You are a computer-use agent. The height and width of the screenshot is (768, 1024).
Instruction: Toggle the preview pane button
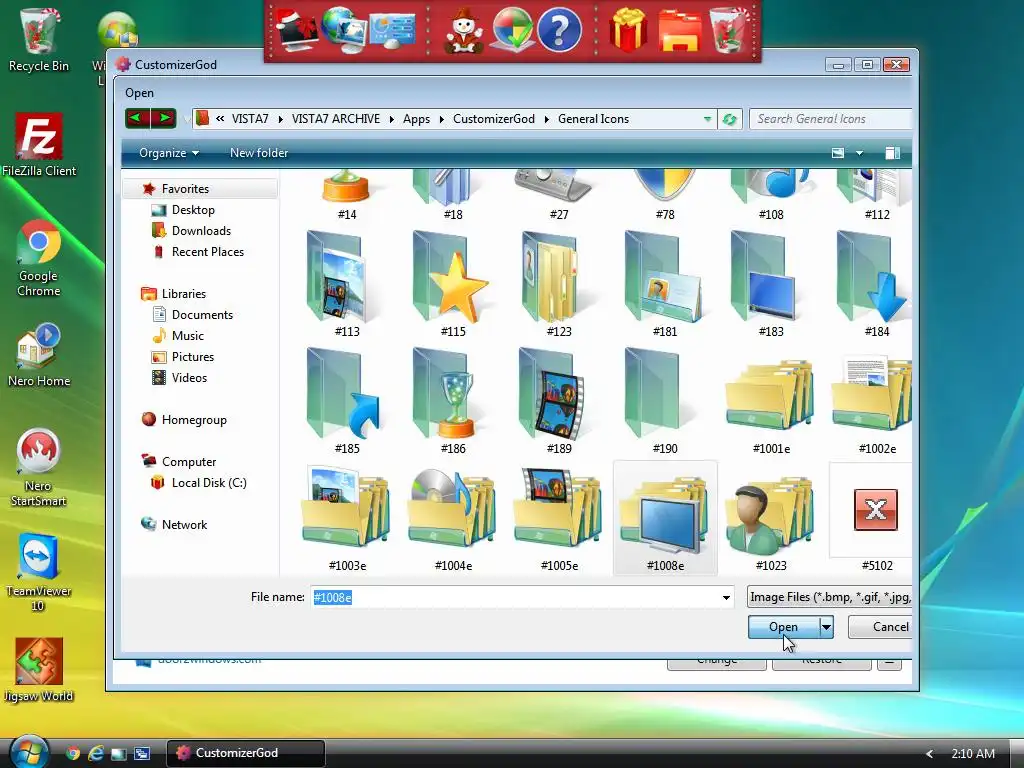[x=892, y=153]
